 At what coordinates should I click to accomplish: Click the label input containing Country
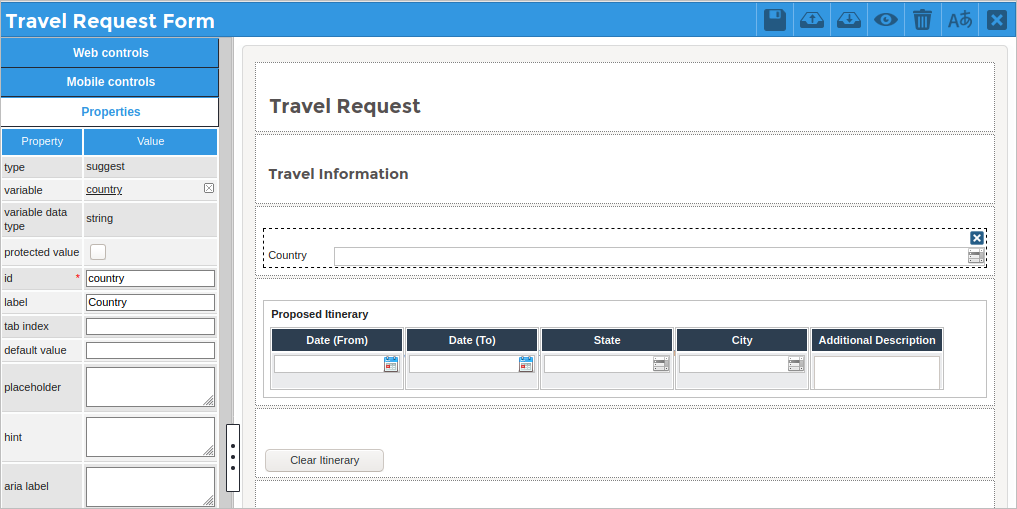point(150,302)
